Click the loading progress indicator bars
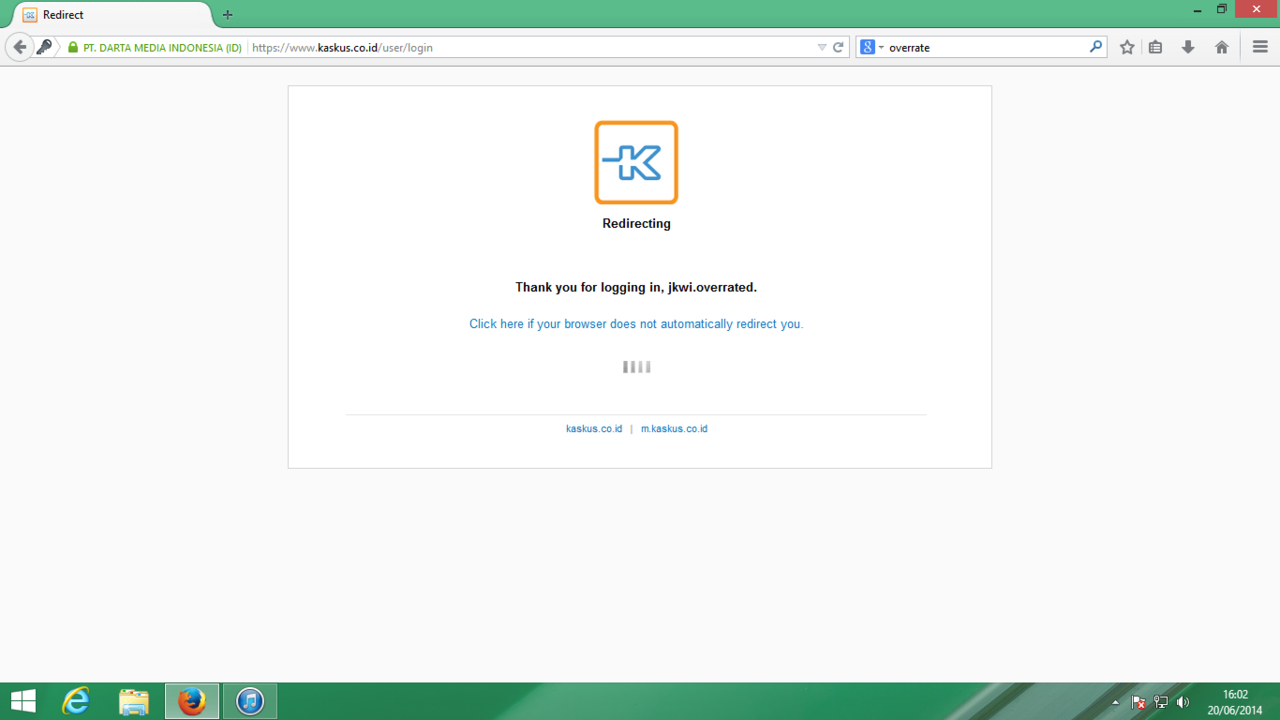The height and width of the screenshot is (720, 1280). (637, 367)
